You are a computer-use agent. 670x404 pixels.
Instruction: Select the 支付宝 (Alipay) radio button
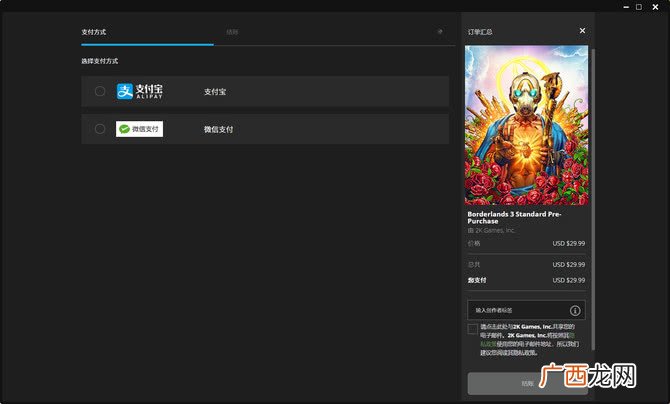coord(100,91)
